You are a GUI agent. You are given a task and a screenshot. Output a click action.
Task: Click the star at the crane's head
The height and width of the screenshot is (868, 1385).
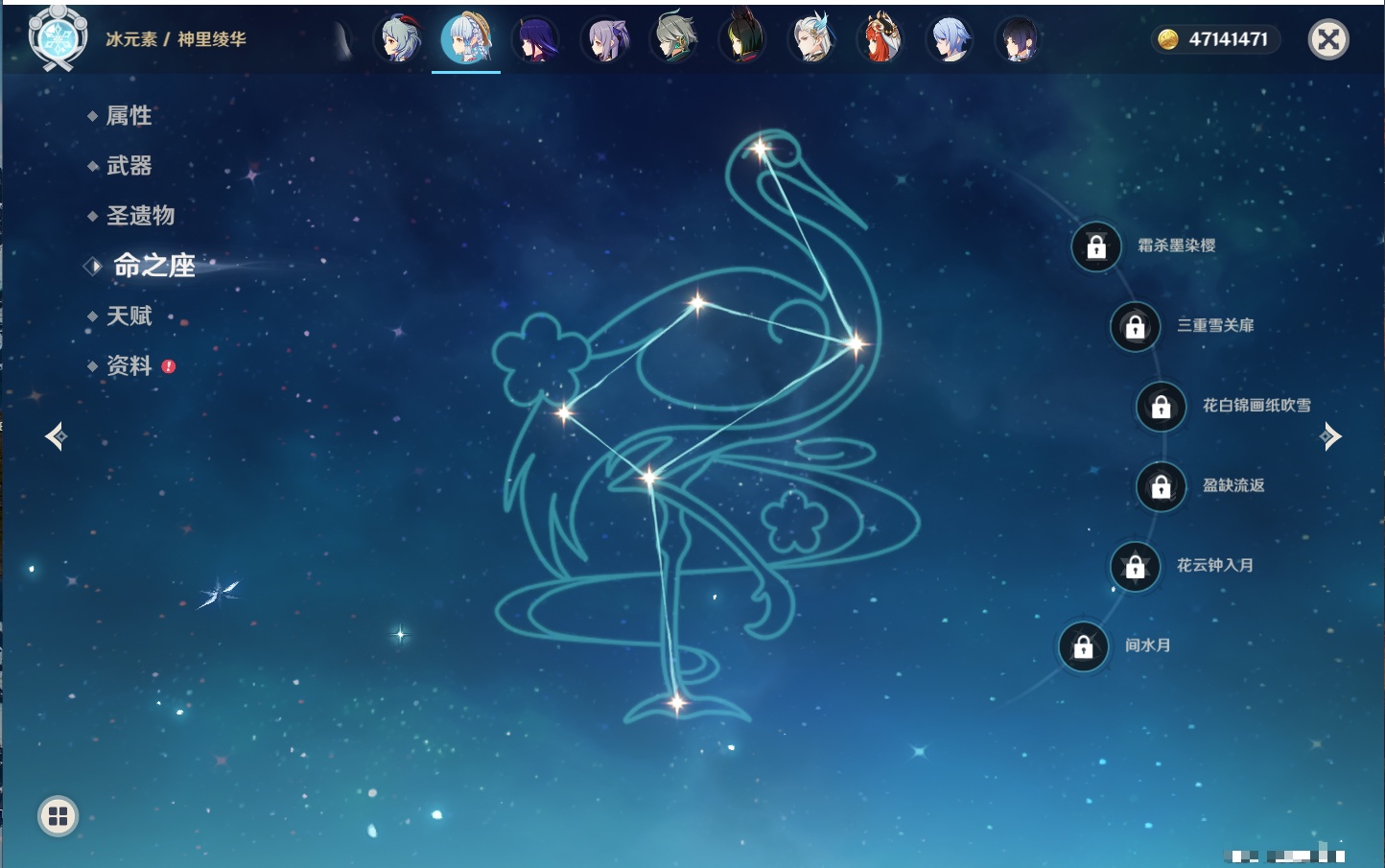point(761,149)
